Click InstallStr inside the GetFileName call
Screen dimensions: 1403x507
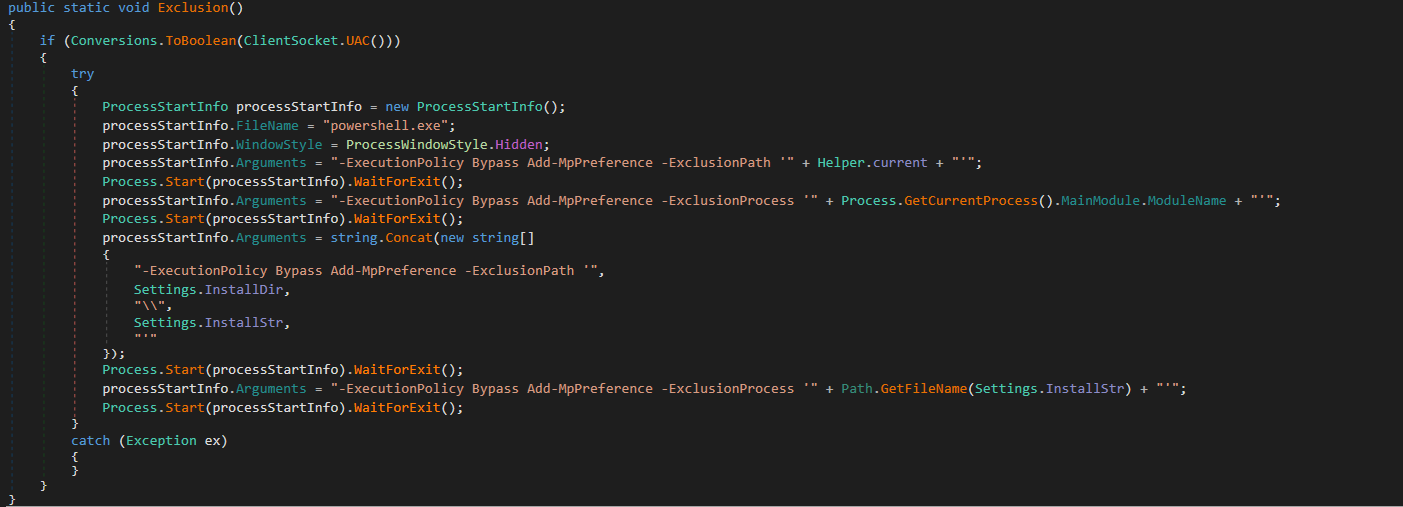point(1085,389)
